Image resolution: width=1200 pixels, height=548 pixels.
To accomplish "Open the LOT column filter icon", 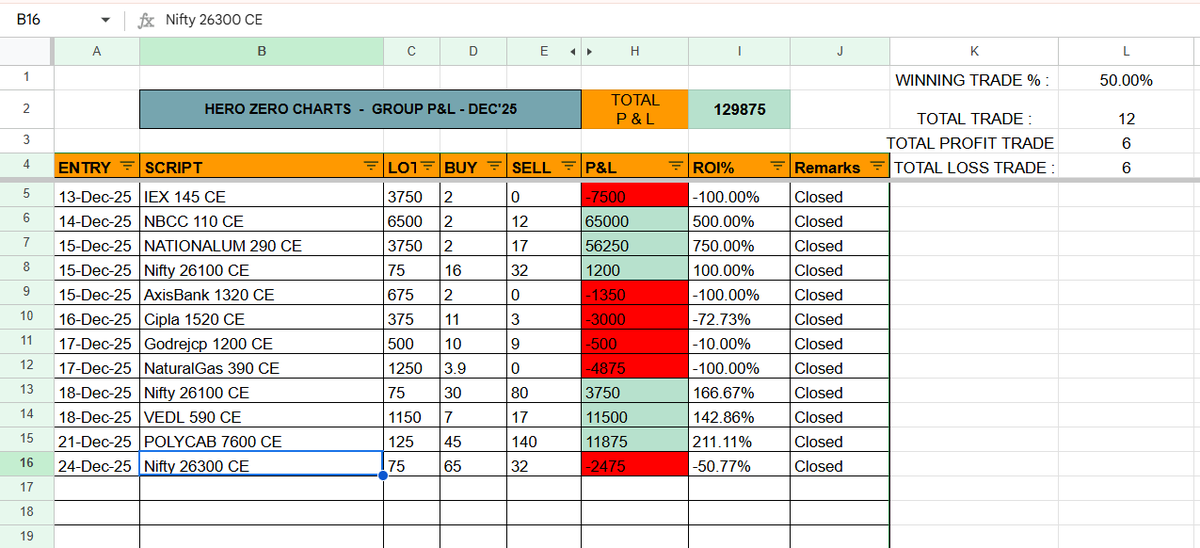I will pyautogui.click(x=428, y=167).
